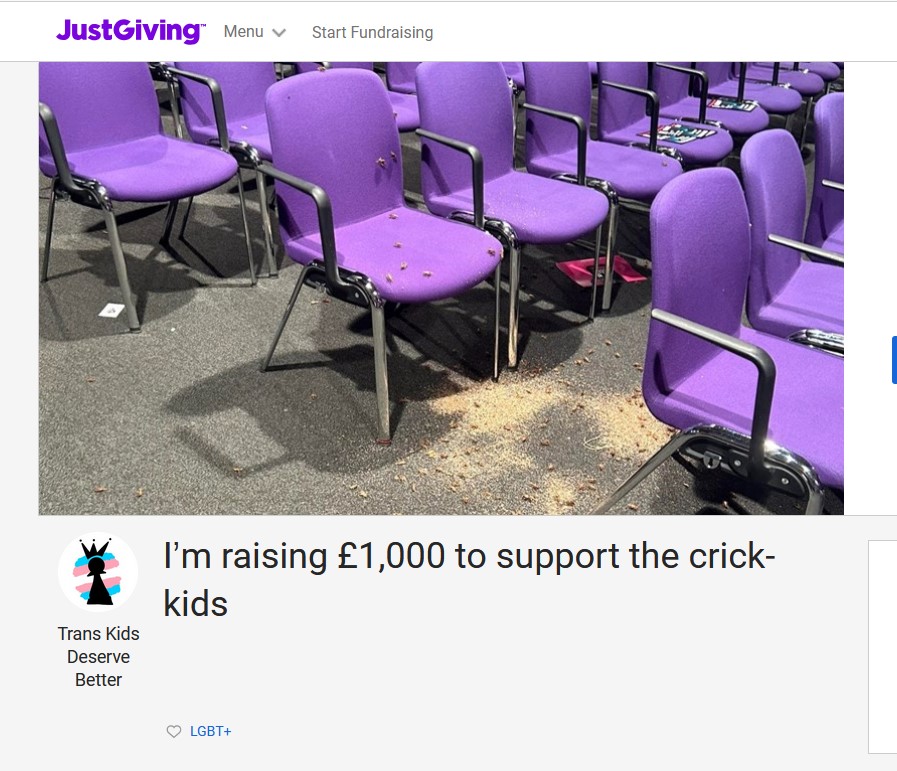Click the pink object under the chairs
This screenshot has height=771, width=897.
600,271
